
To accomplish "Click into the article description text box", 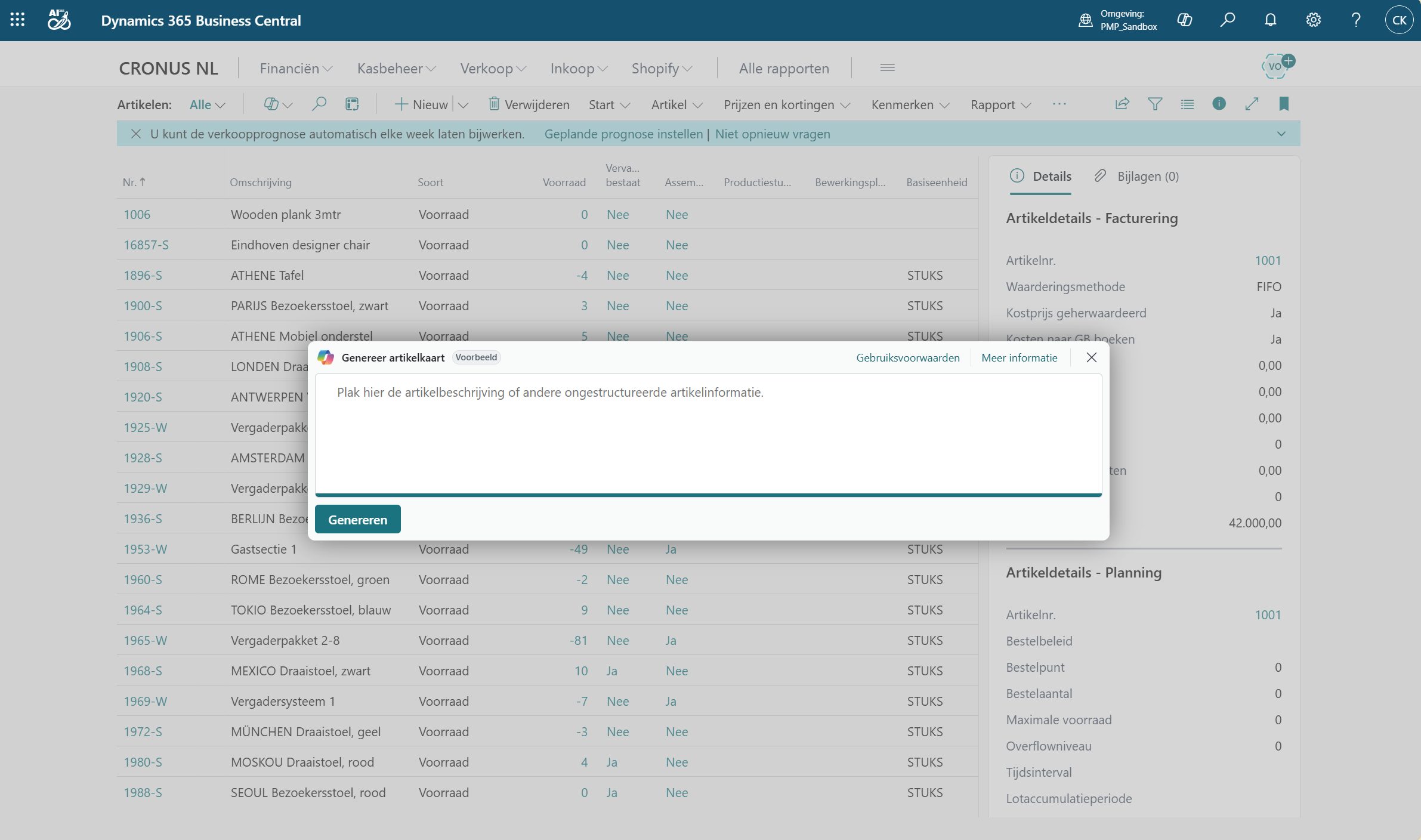I will tap(708, 434).
